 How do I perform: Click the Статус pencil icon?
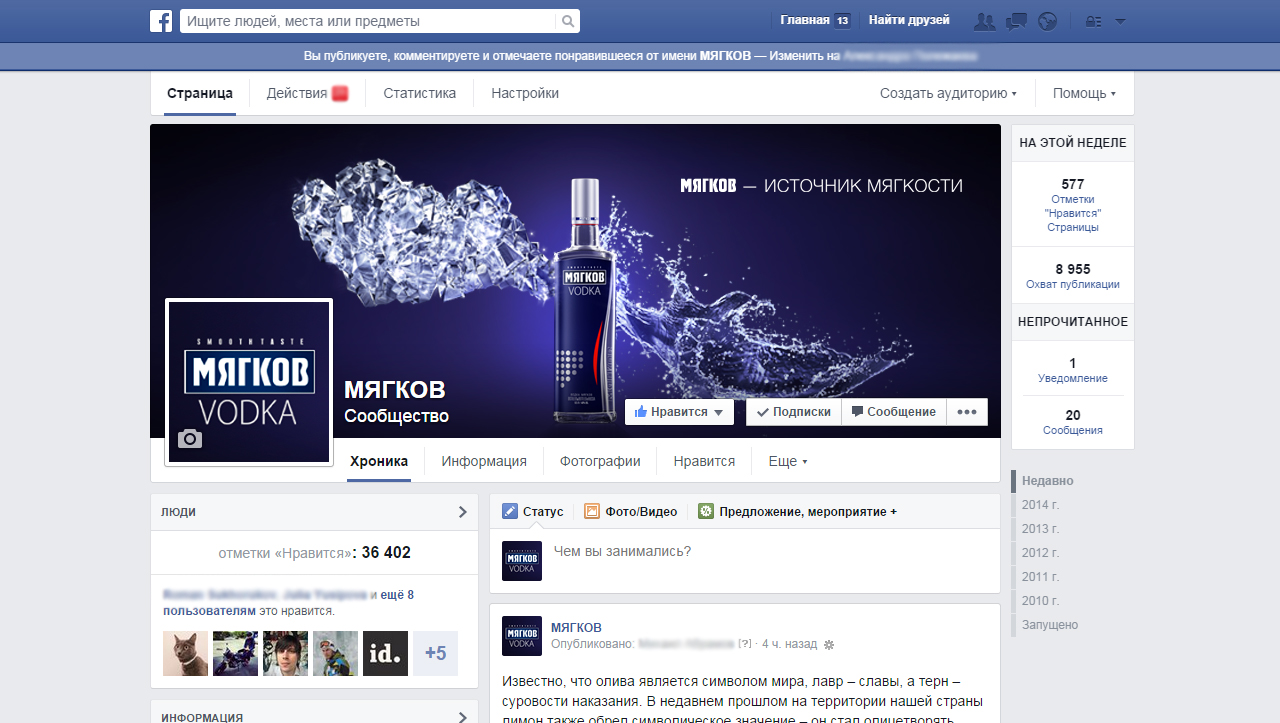pos(510,511)
